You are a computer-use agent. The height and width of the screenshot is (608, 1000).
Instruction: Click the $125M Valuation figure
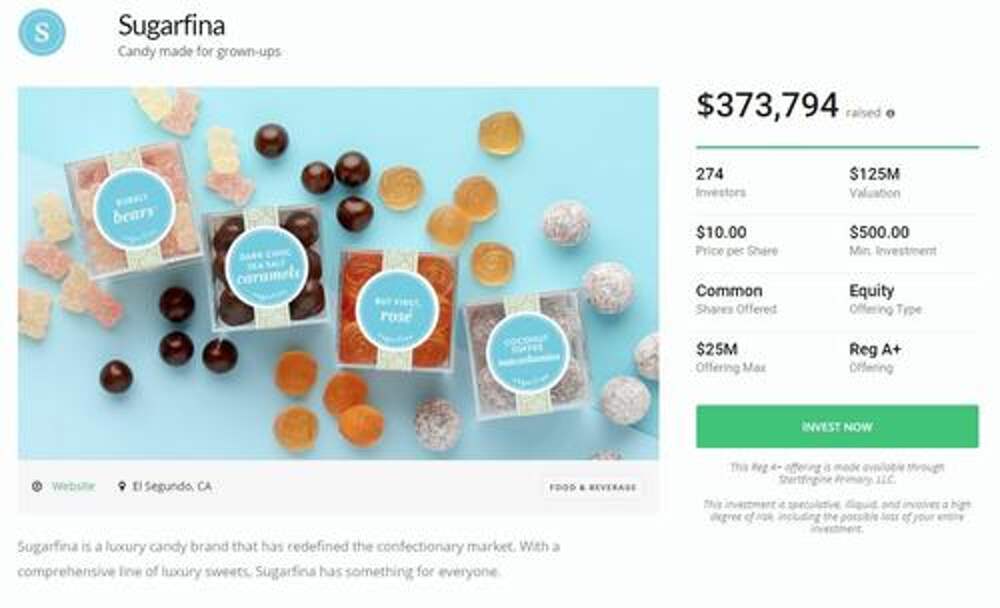click(875, 174)
